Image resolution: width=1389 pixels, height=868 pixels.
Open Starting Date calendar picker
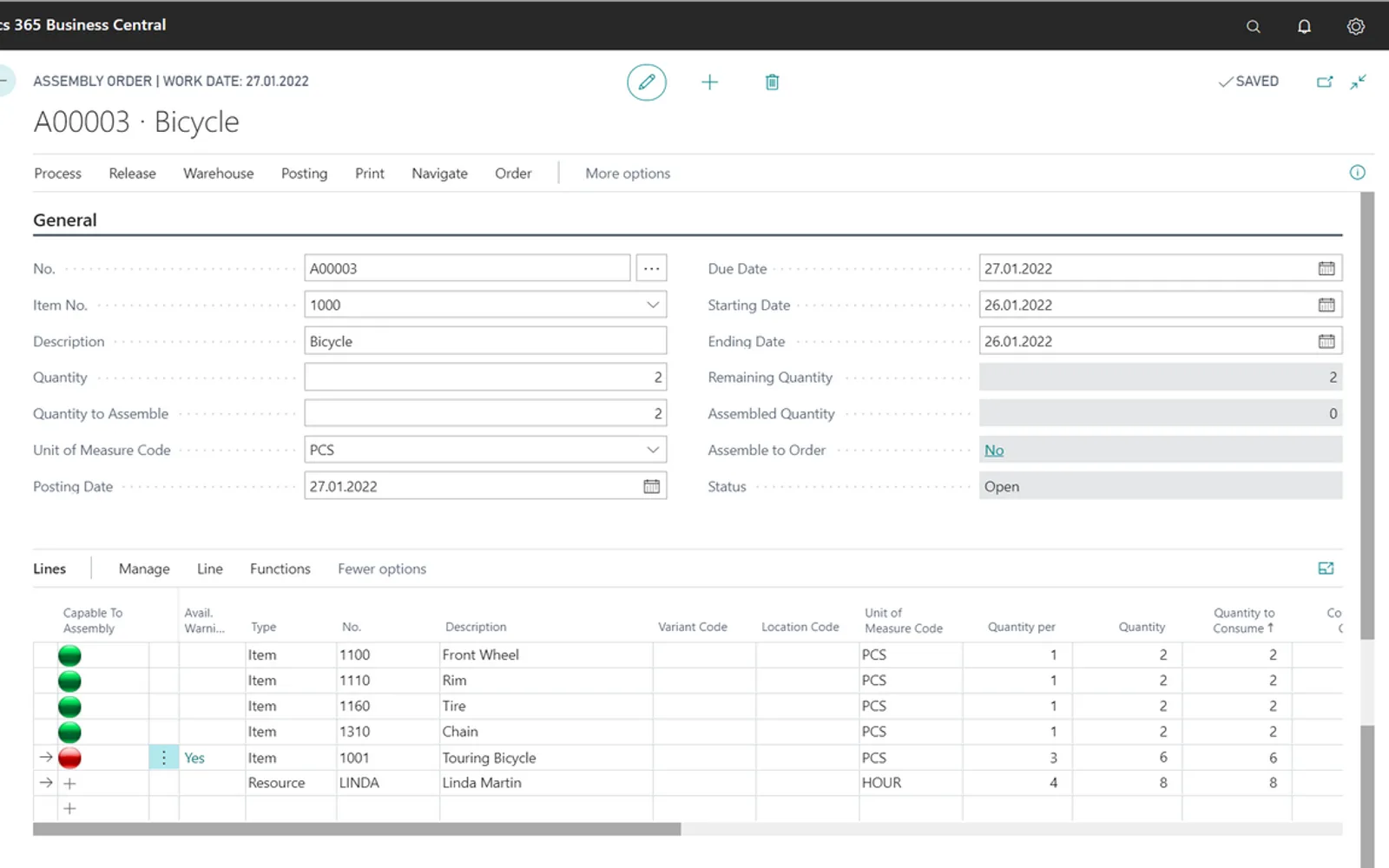click(1326, 305)
